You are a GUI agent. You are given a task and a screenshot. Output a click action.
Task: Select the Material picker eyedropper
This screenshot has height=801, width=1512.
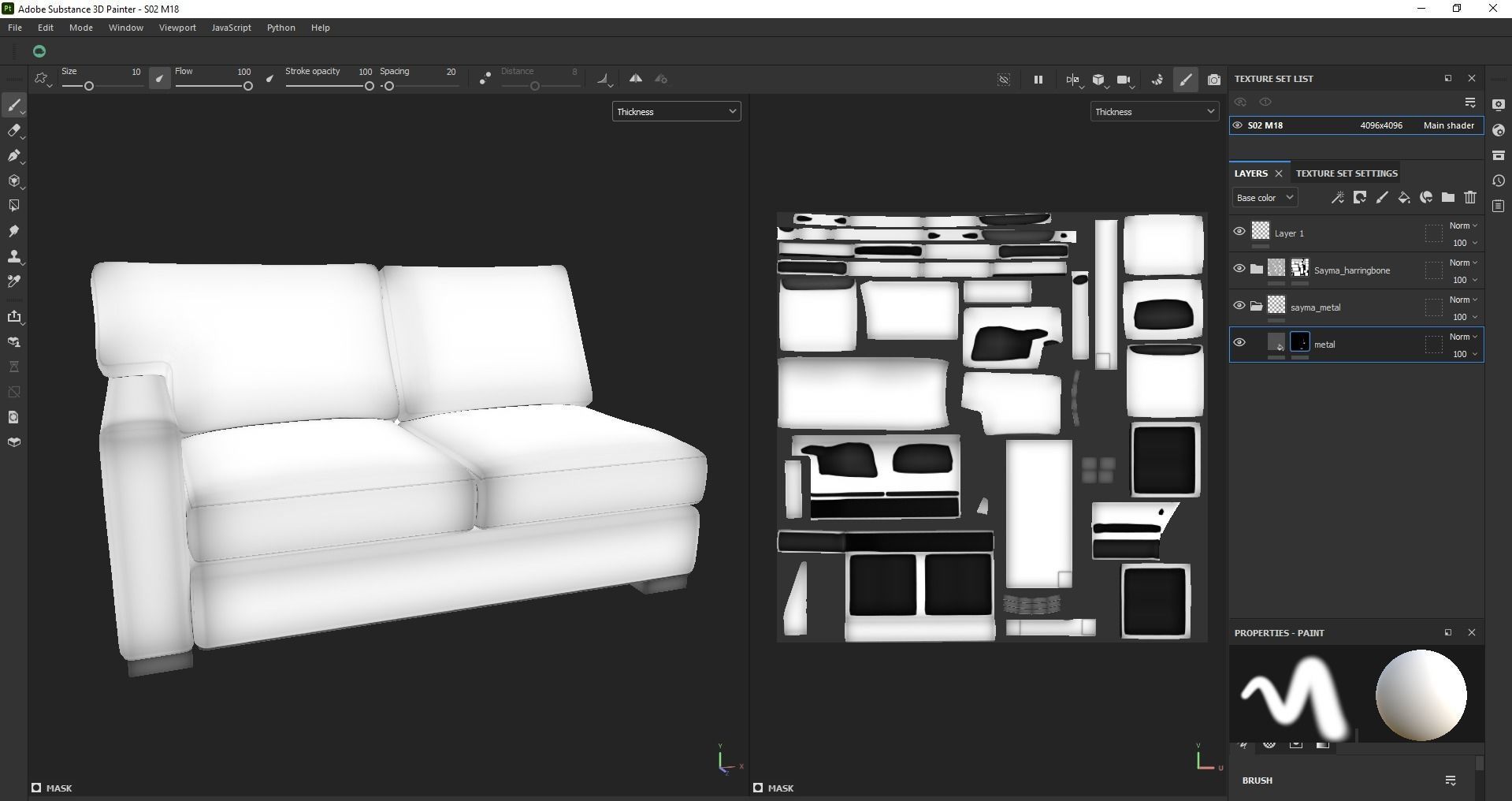(14, 281)
